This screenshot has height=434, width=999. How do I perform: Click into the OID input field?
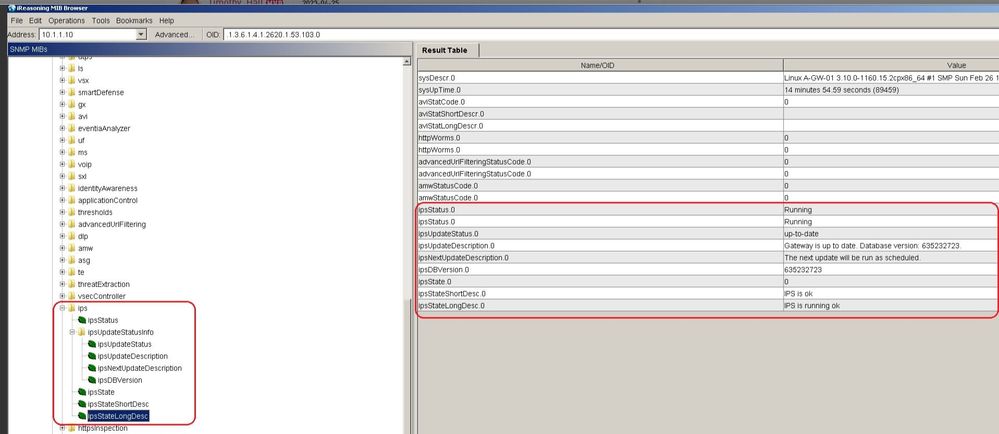600,34
